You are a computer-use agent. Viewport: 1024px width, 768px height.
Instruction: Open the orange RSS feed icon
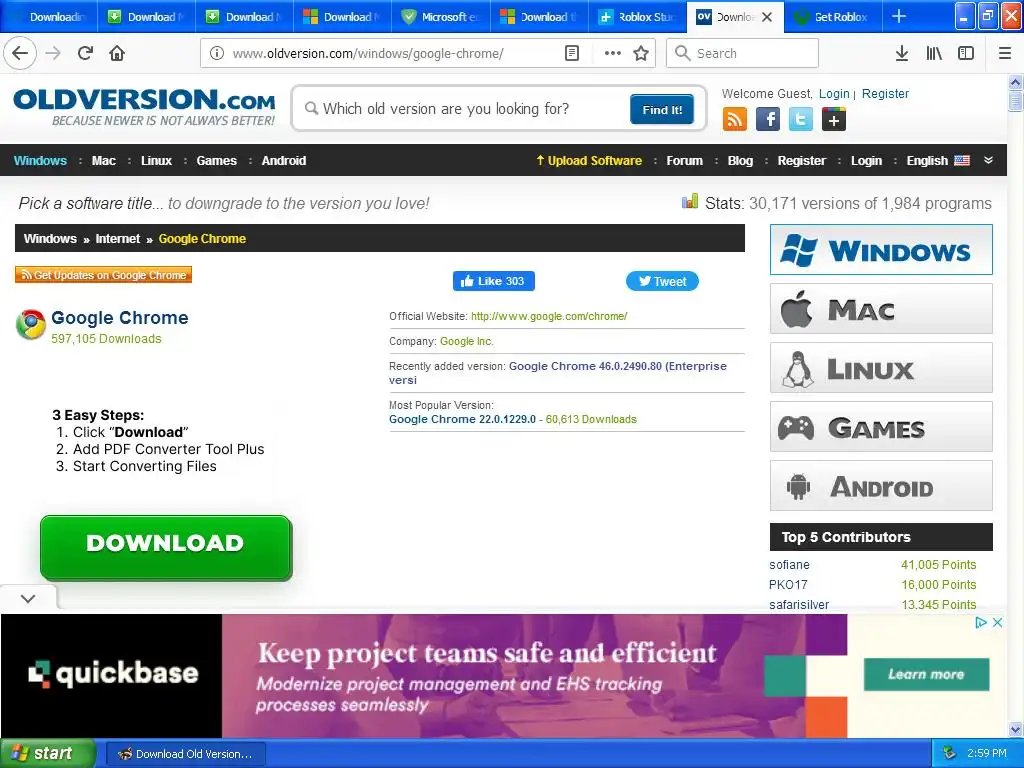point(735,120)
